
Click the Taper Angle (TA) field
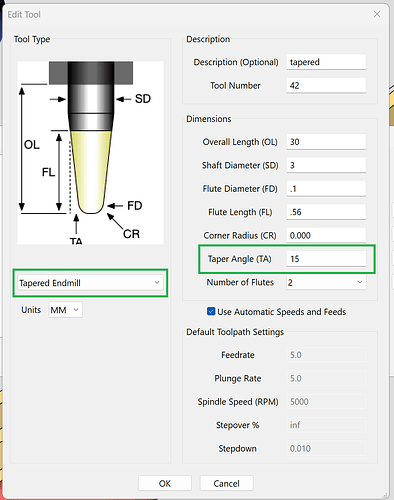coord(326,259)
